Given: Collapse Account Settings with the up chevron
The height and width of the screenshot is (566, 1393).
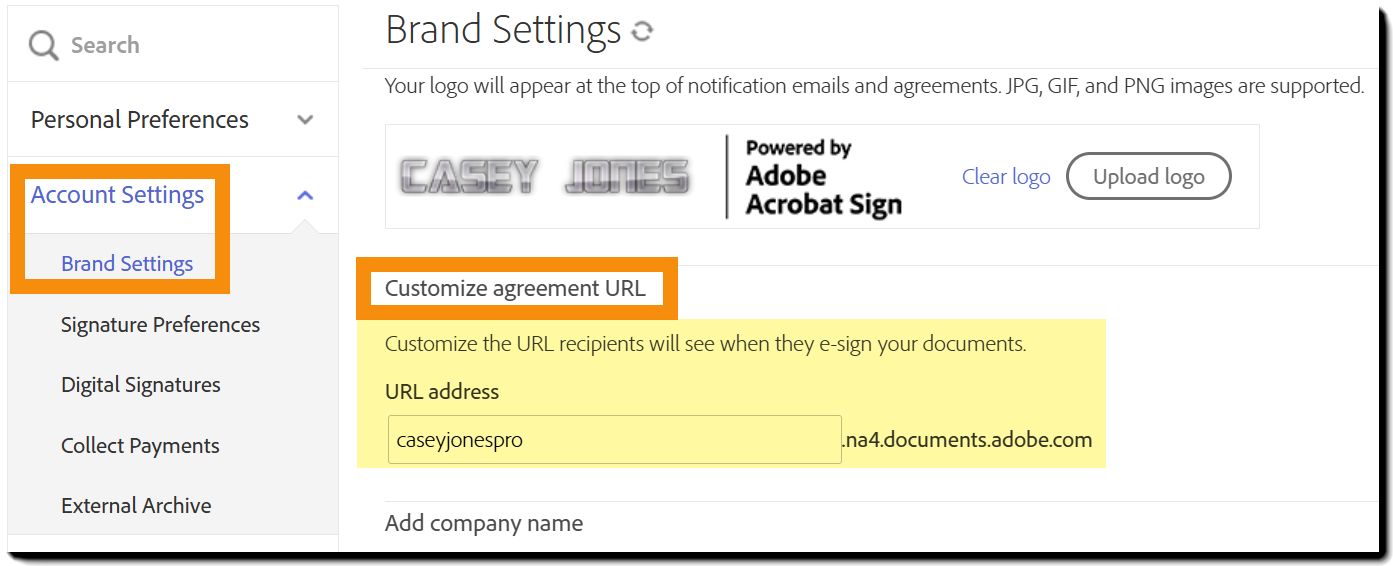Looking at the screenshot, I should 305,195.
